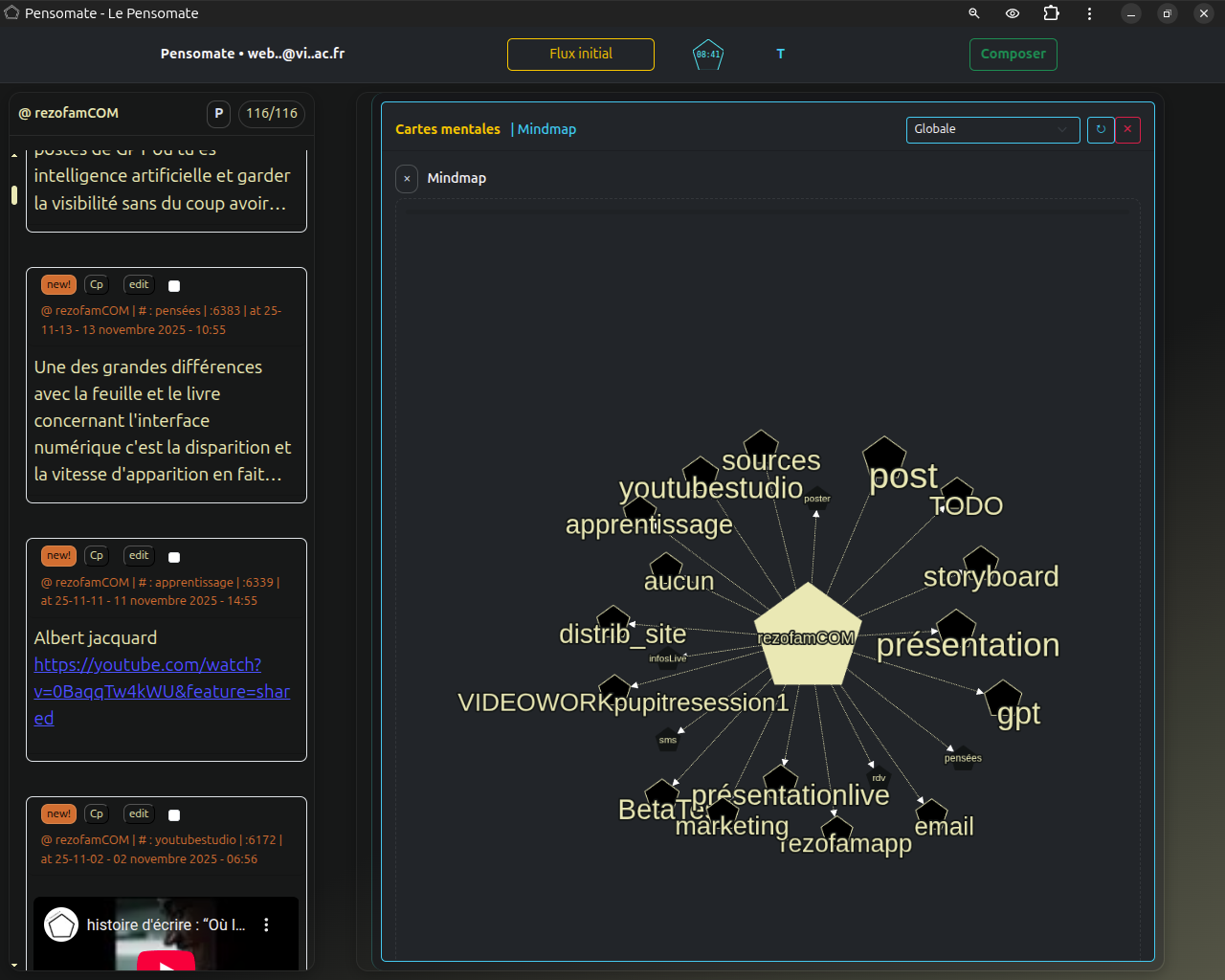1225x980 pixels.
Task: Close the Cartes mentales panel with red X
Action: pyautogui.click(x=1127, y=129)
